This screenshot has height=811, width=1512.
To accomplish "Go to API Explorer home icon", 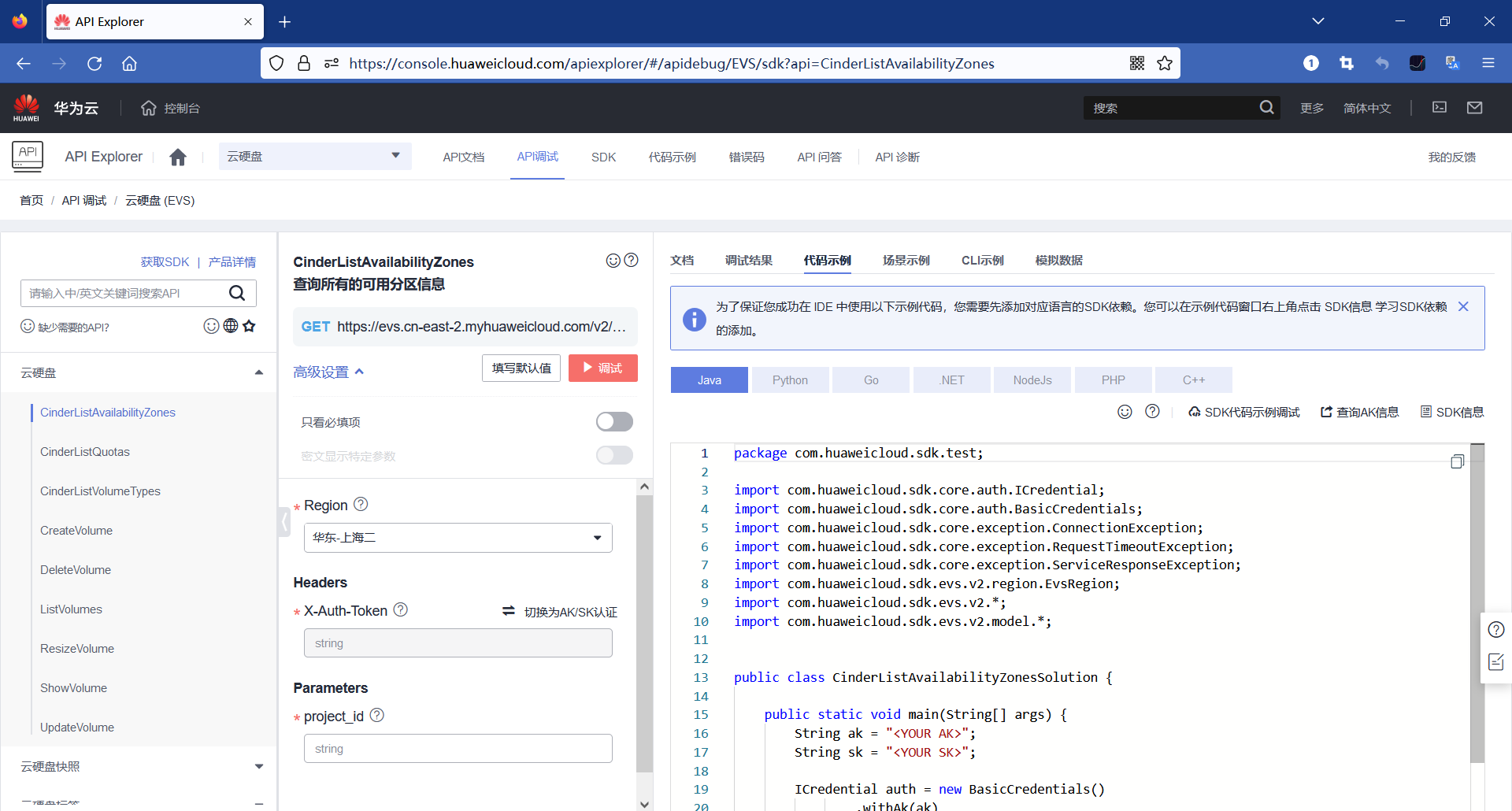I will coord(178,157).
